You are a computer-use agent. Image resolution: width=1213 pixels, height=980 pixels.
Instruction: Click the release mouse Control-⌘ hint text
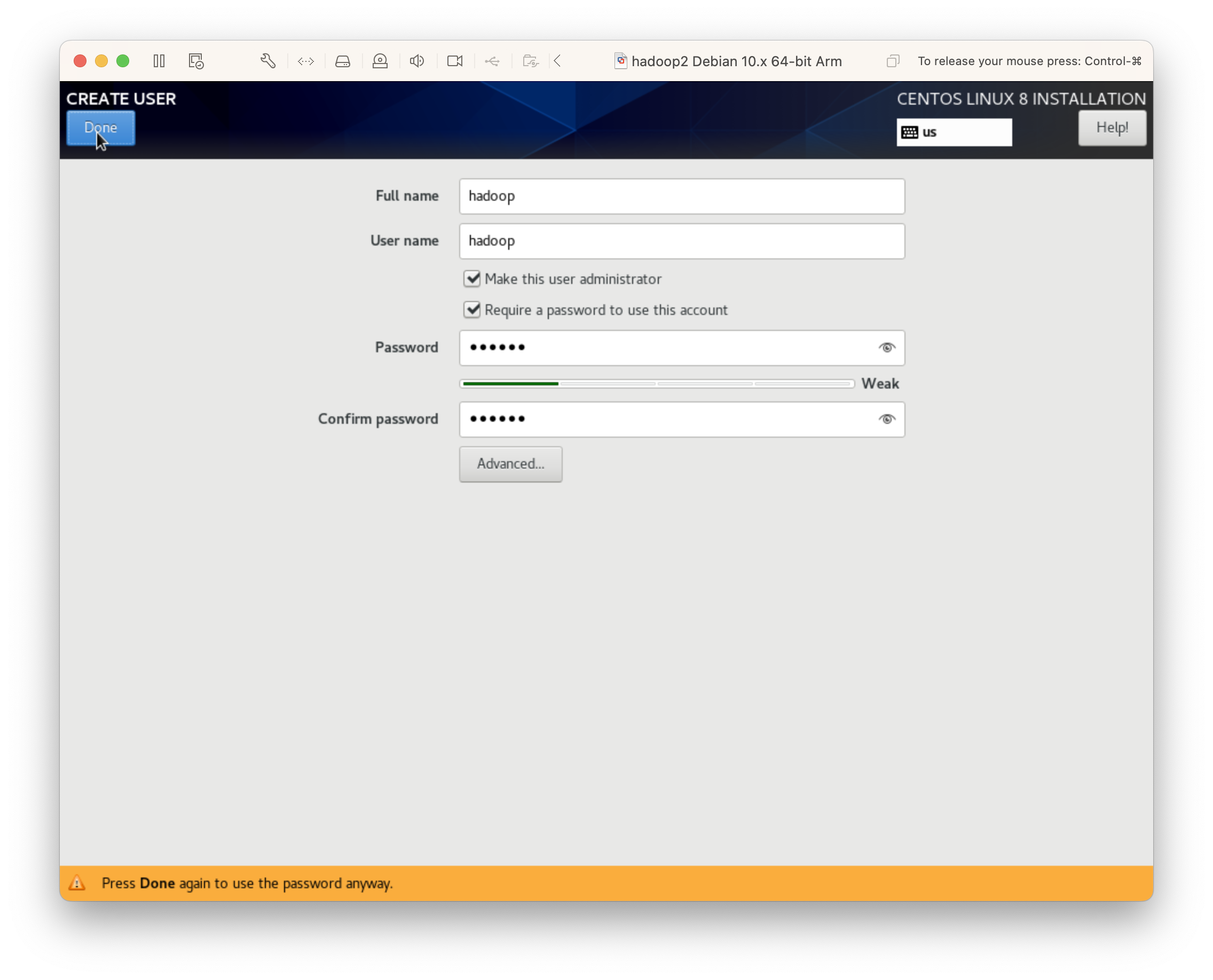(x=1029, y=61)
